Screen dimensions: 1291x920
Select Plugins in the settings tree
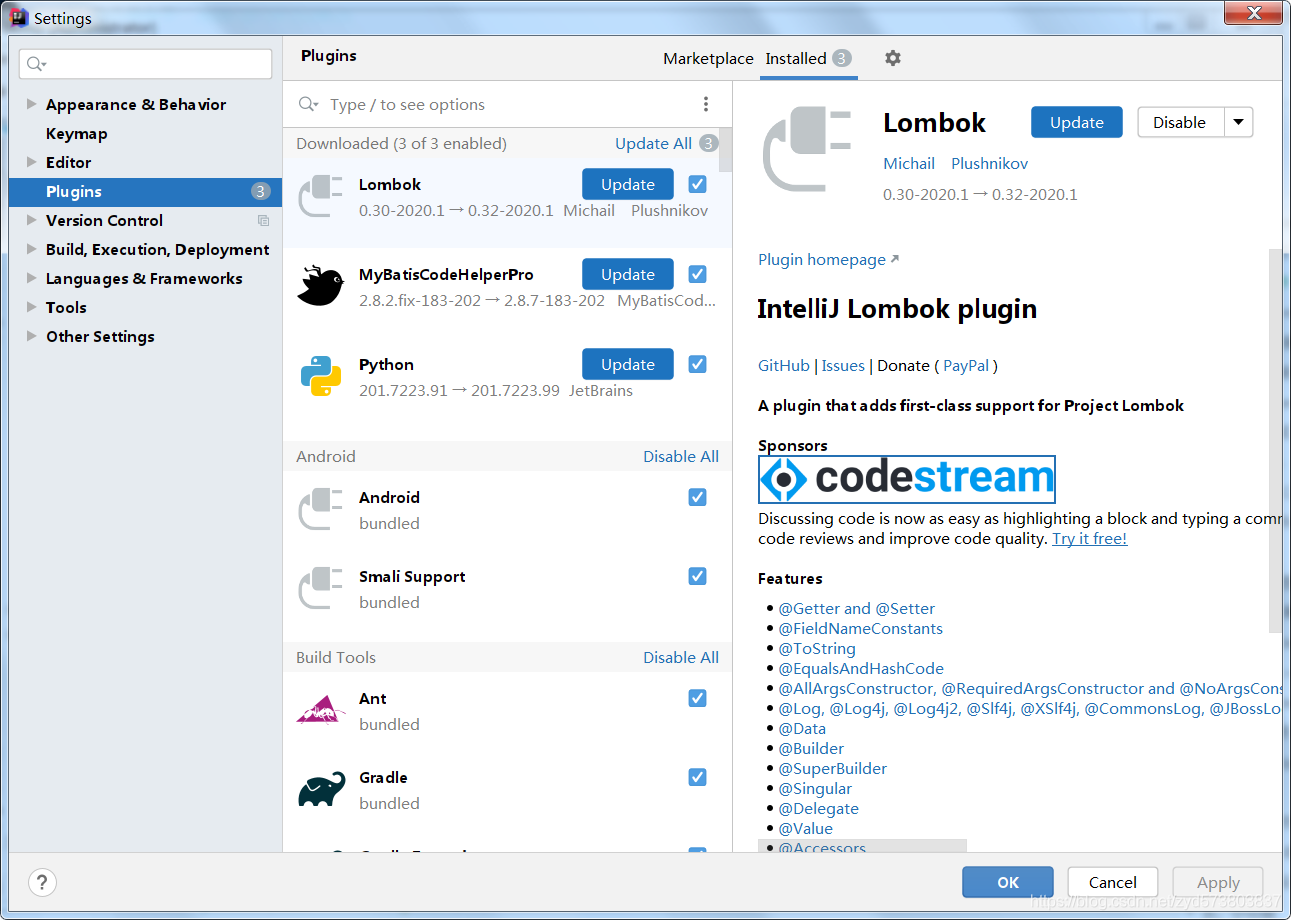(145, 191)
